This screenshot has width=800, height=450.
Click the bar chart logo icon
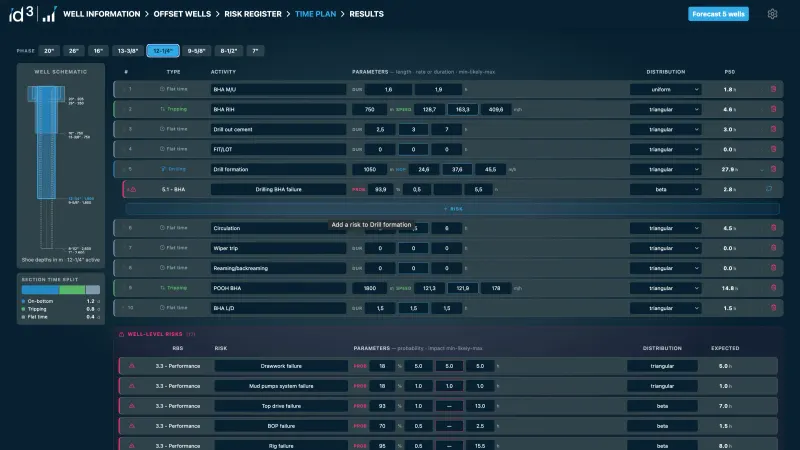tap(49, 14)
